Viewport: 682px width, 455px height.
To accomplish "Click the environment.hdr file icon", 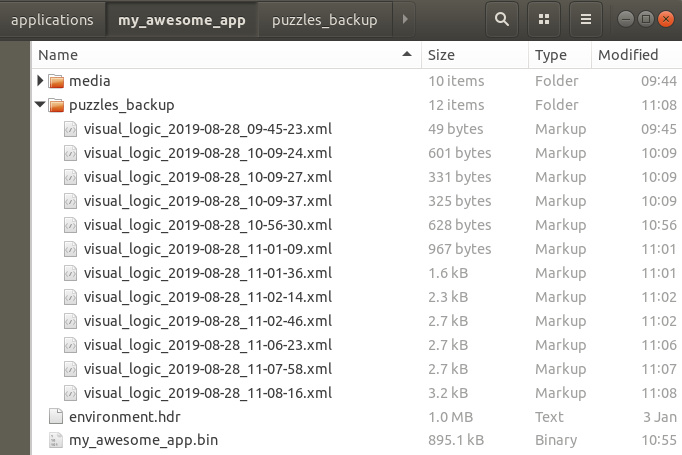I will (x=56, y=416).
